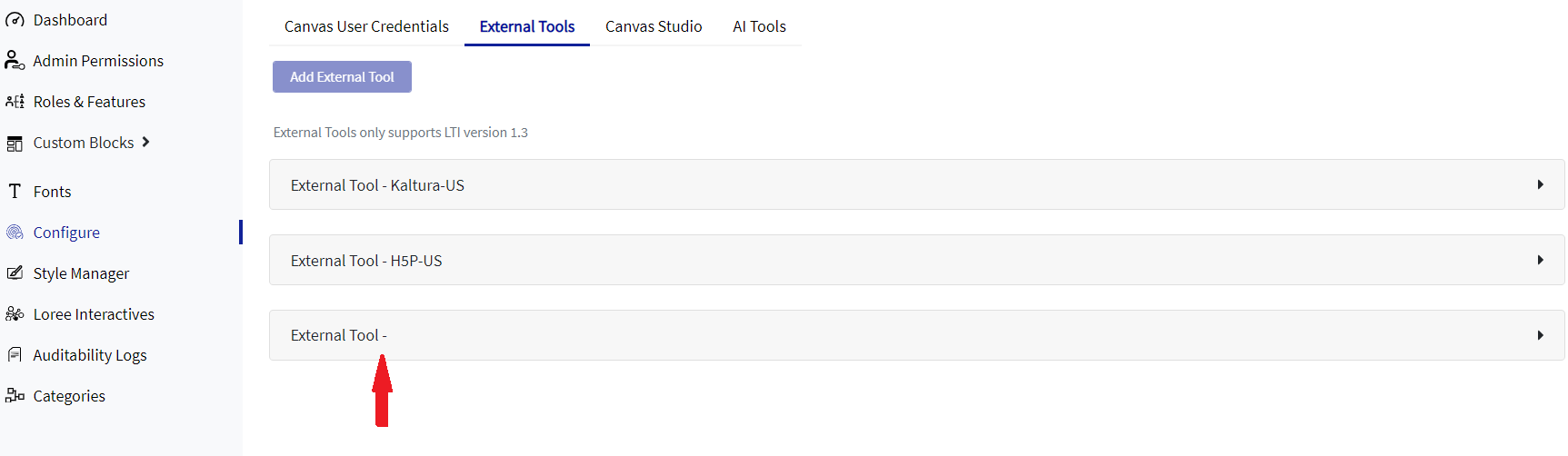The width and height of the screenshot is (1568, 456).
Task: Click the Auditability Logs icon
Action: click(15, 355)
